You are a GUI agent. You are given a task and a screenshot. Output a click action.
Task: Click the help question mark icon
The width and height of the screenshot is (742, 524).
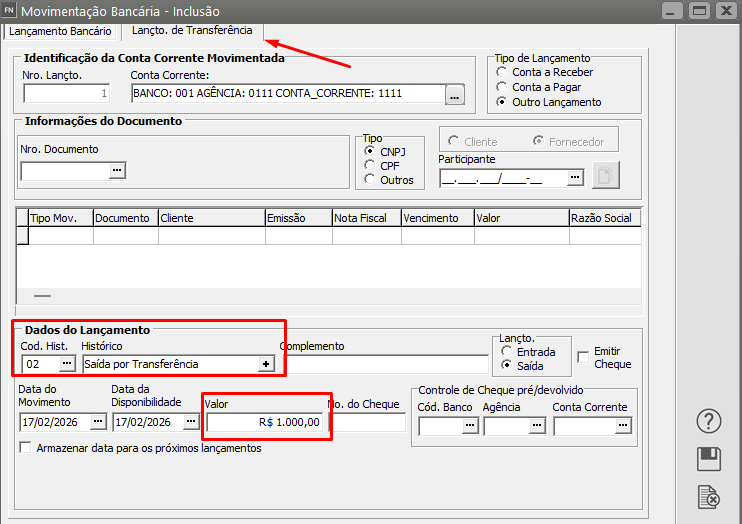(708, 421)
